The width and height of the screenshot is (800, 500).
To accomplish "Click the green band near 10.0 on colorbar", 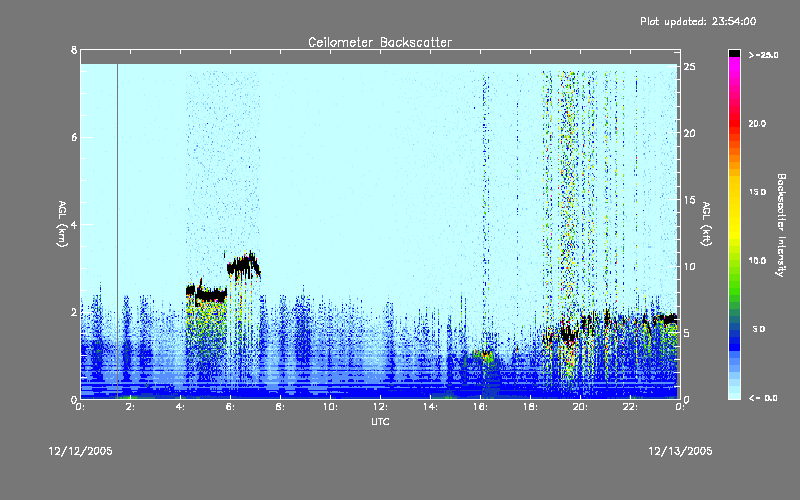I will pos(734,261).
